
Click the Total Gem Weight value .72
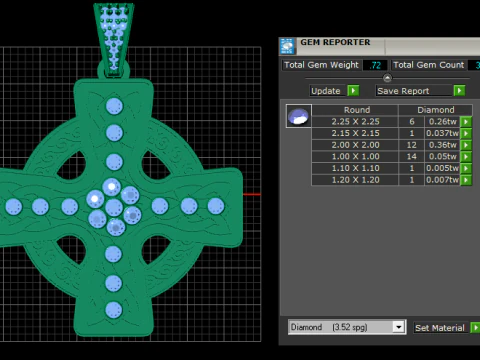click(375, 65)
